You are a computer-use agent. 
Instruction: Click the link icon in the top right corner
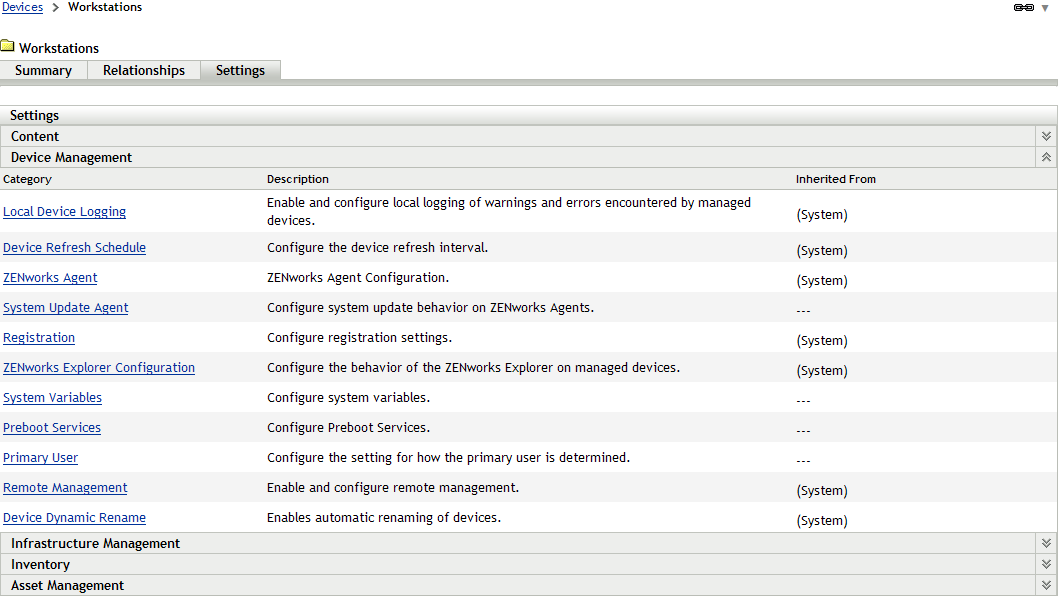point(1025,7)
